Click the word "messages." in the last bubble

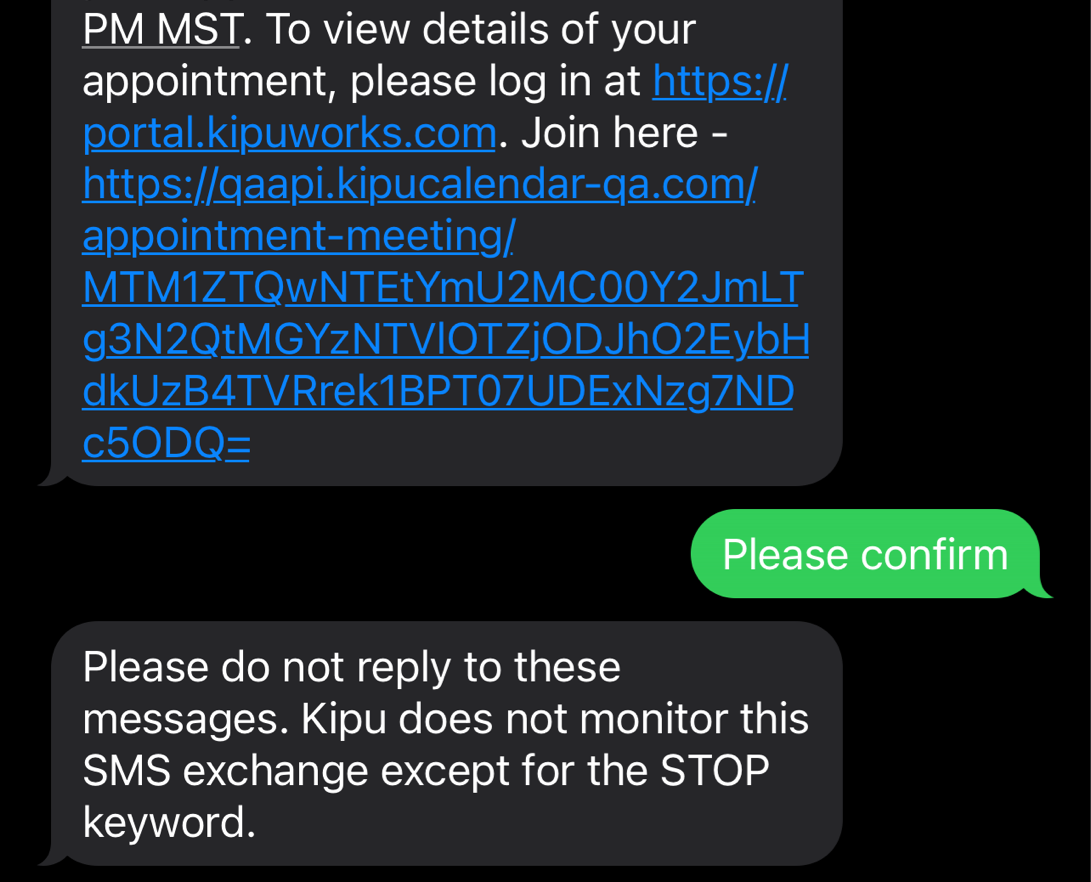[181, 719]
